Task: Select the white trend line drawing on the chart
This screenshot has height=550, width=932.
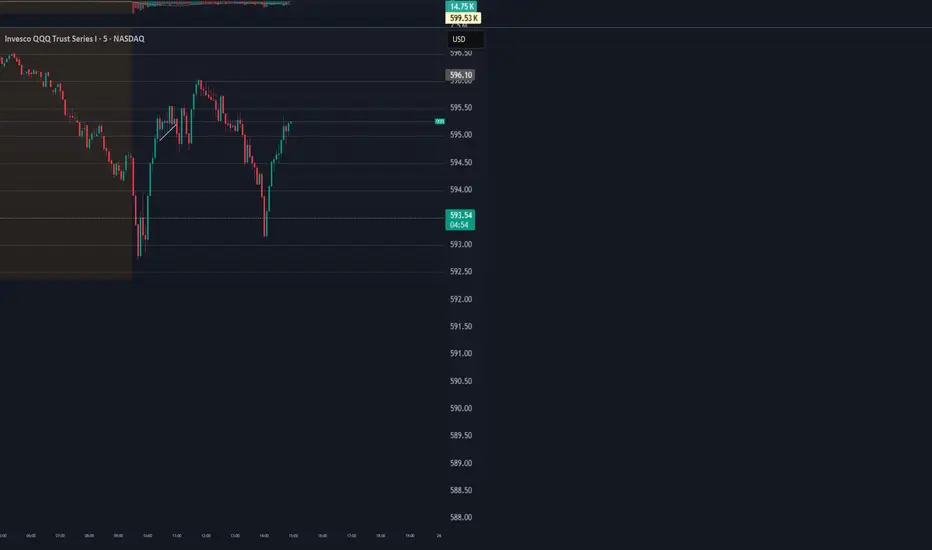Action: point(168,130)
